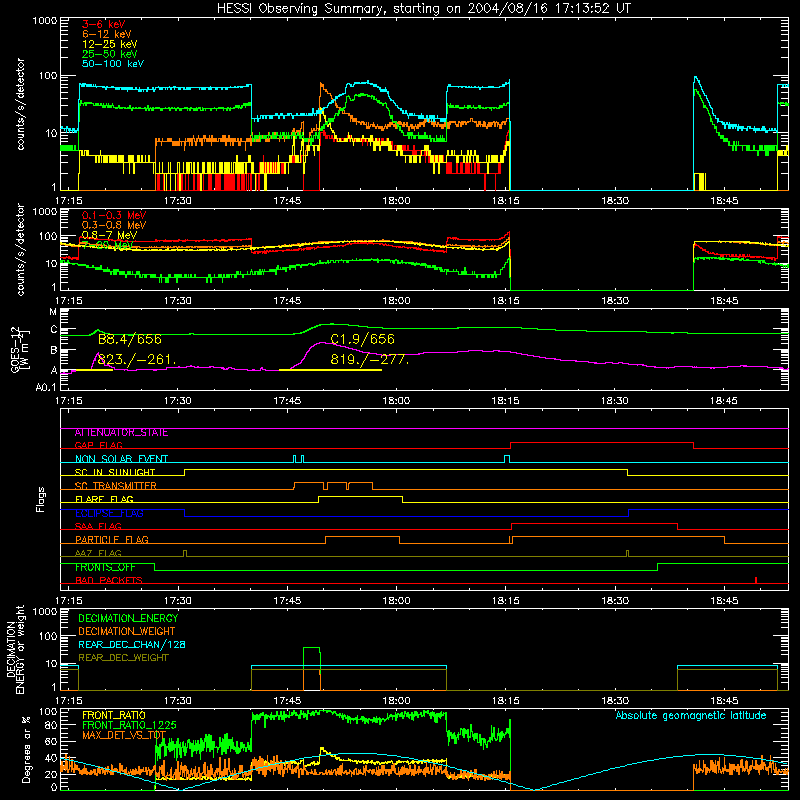Viewport: 800px width, 800px height.
Task: Click the BAD_PACKETS flag label
Action: click(109, 581)
